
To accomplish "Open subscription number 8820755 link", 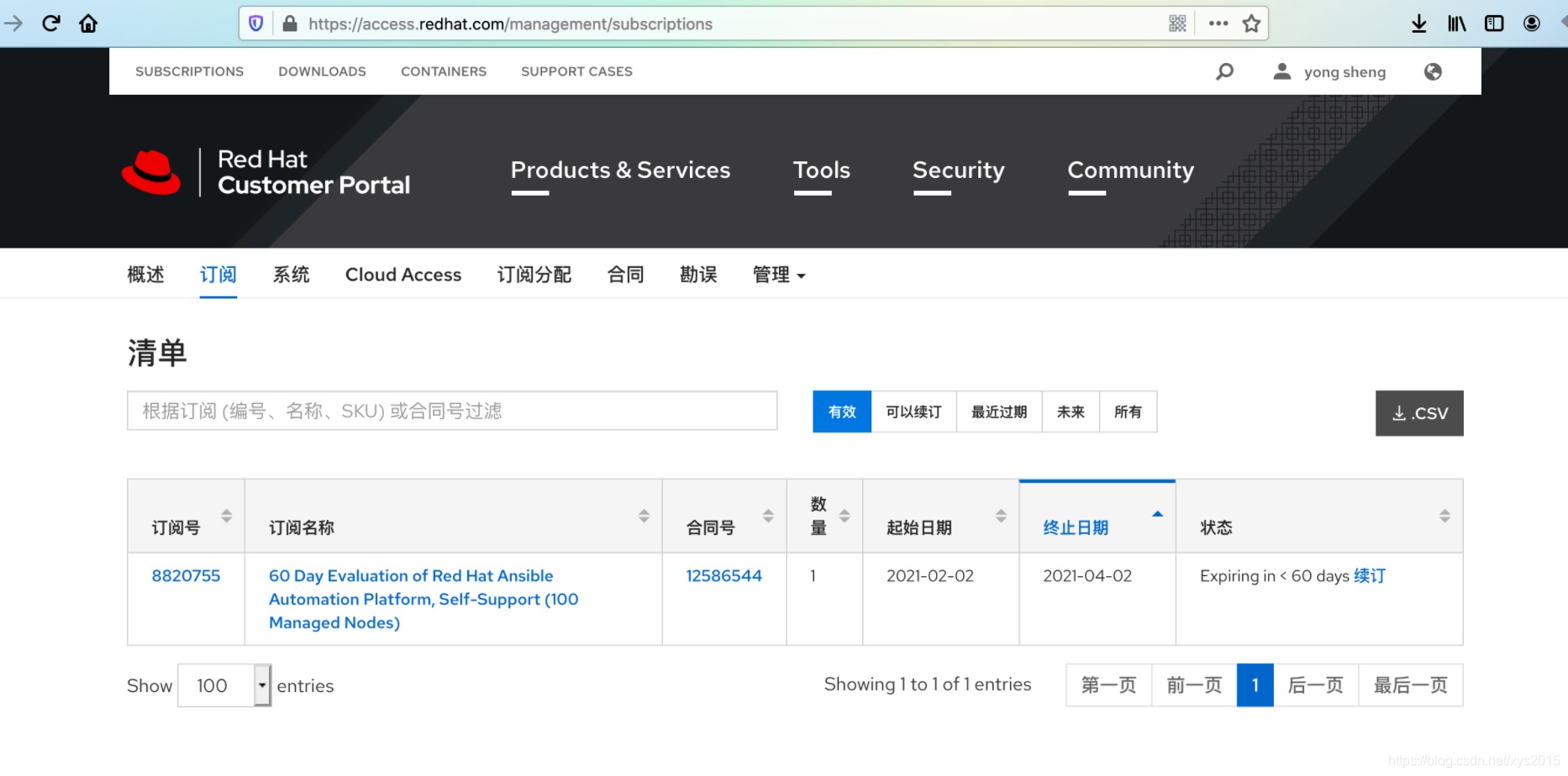I will tap(186, 575).
